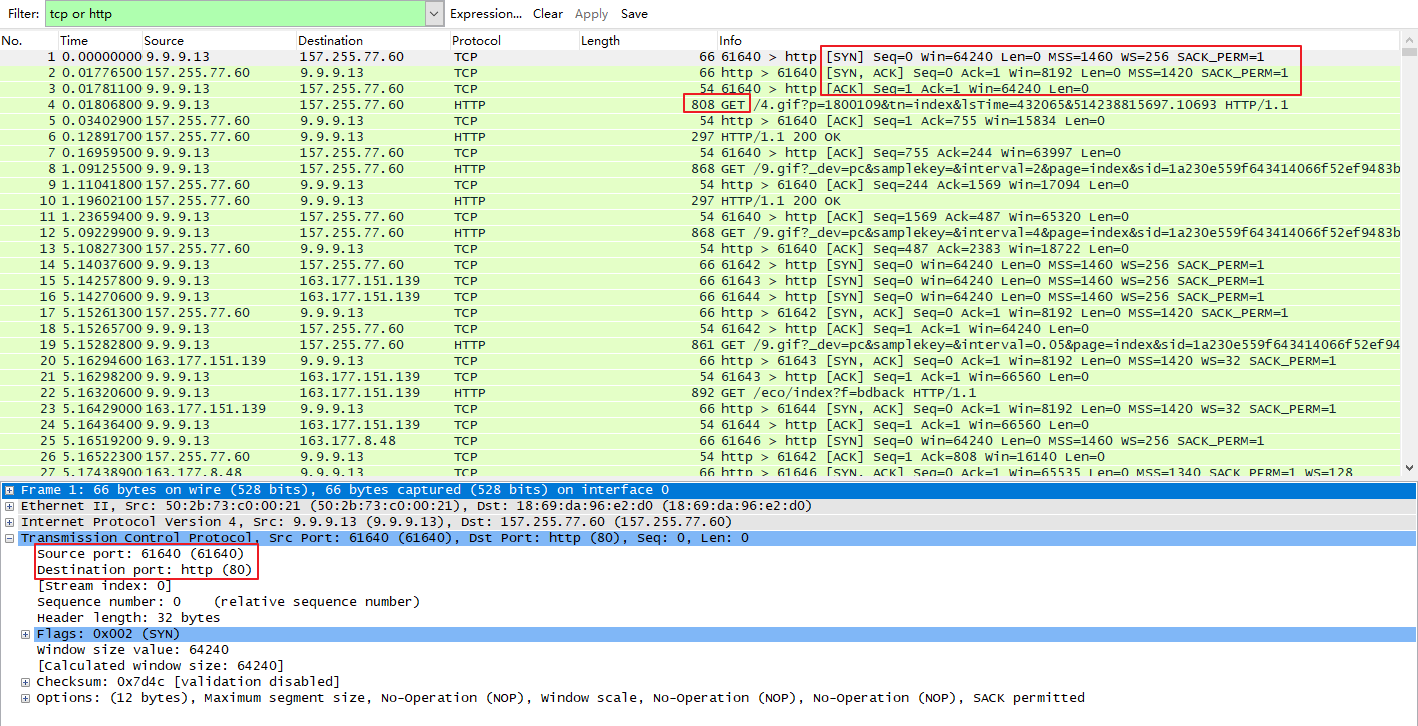This screenshot has width=1418, height=726.
Task: Expand the Options: (12 bytes) node
Action: 25,698
